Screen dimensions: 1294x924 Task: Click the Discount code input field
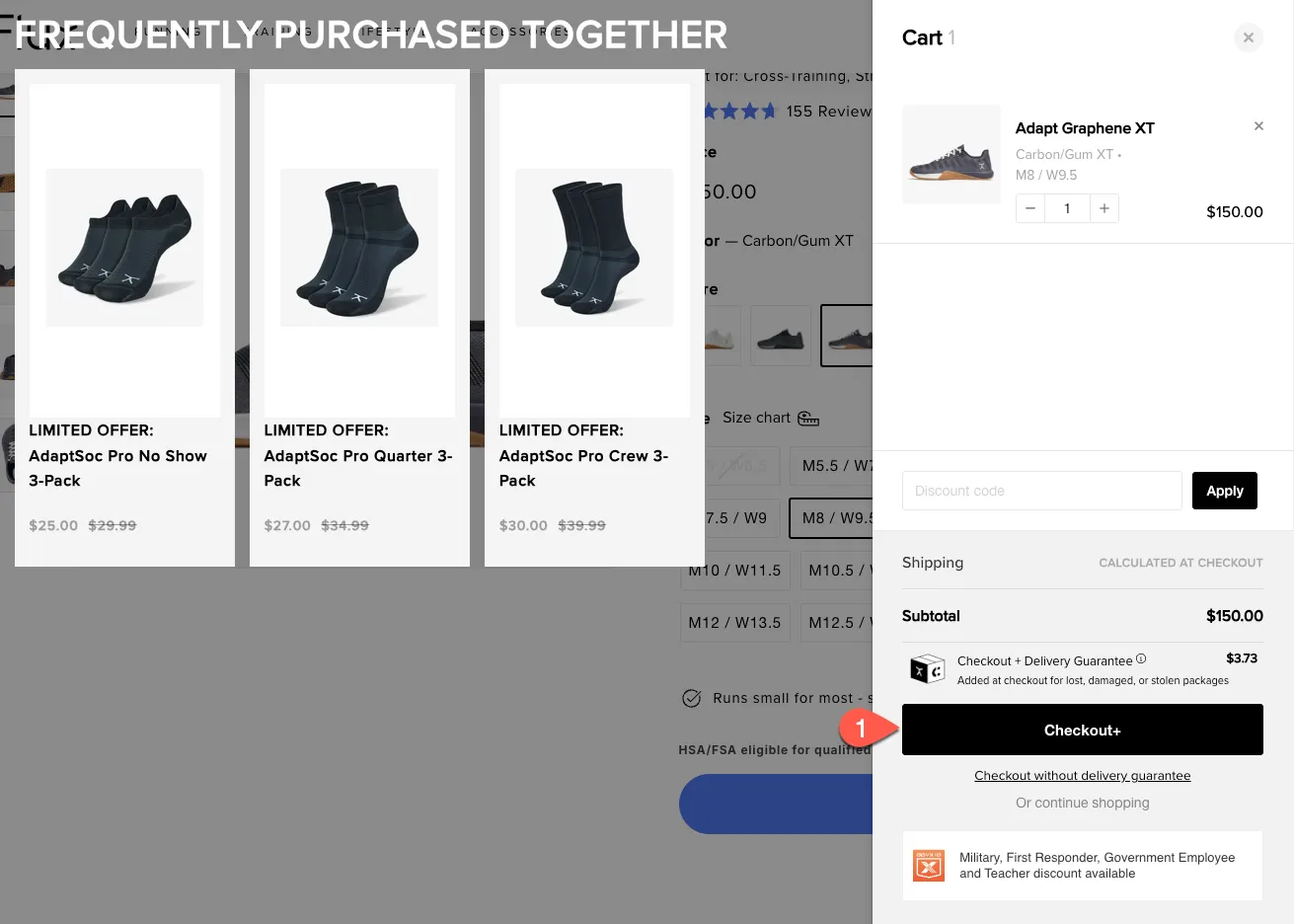tap(1041, 491)
